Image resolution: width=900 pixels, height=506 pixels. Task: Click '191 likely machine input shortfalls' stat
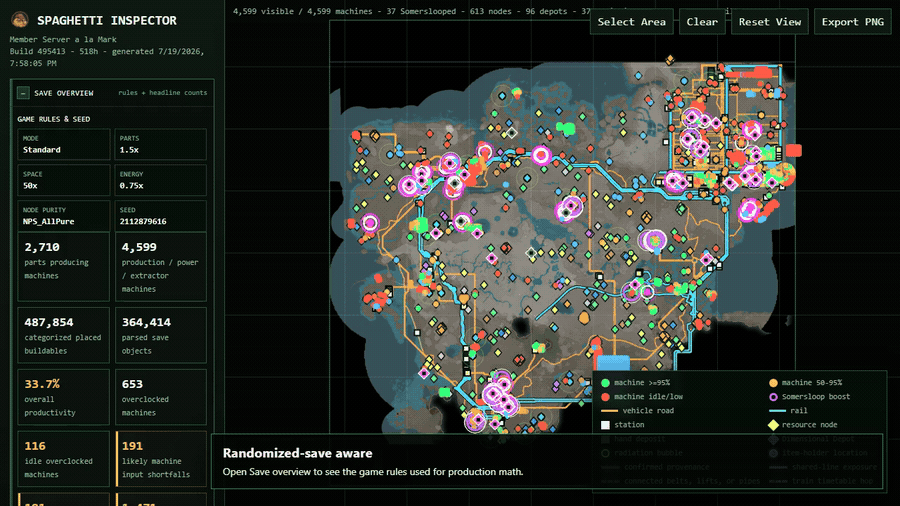click(161, 459)
